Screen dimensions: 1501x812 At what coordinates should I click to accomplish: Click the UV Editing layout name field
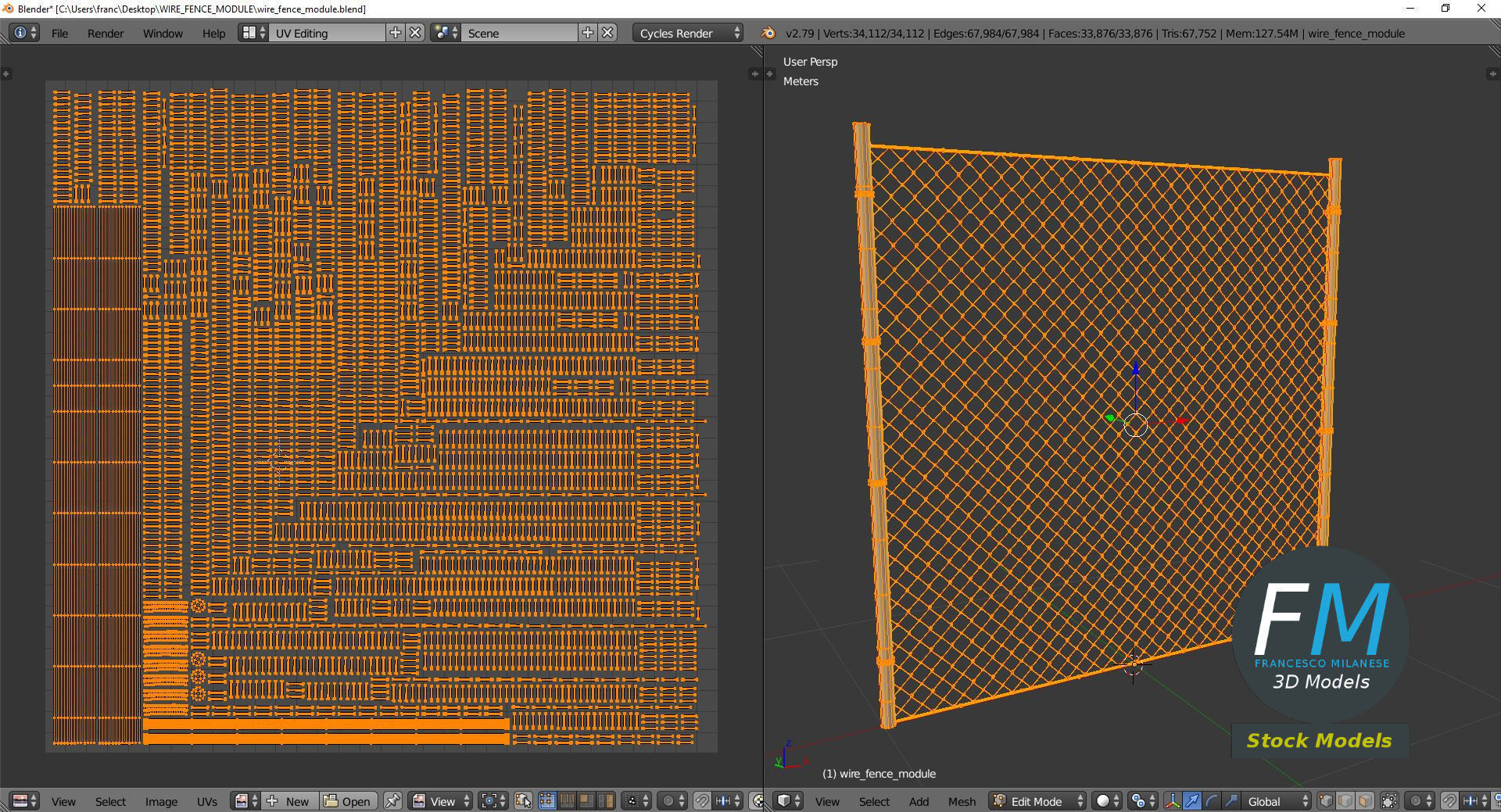coord(328,33)
